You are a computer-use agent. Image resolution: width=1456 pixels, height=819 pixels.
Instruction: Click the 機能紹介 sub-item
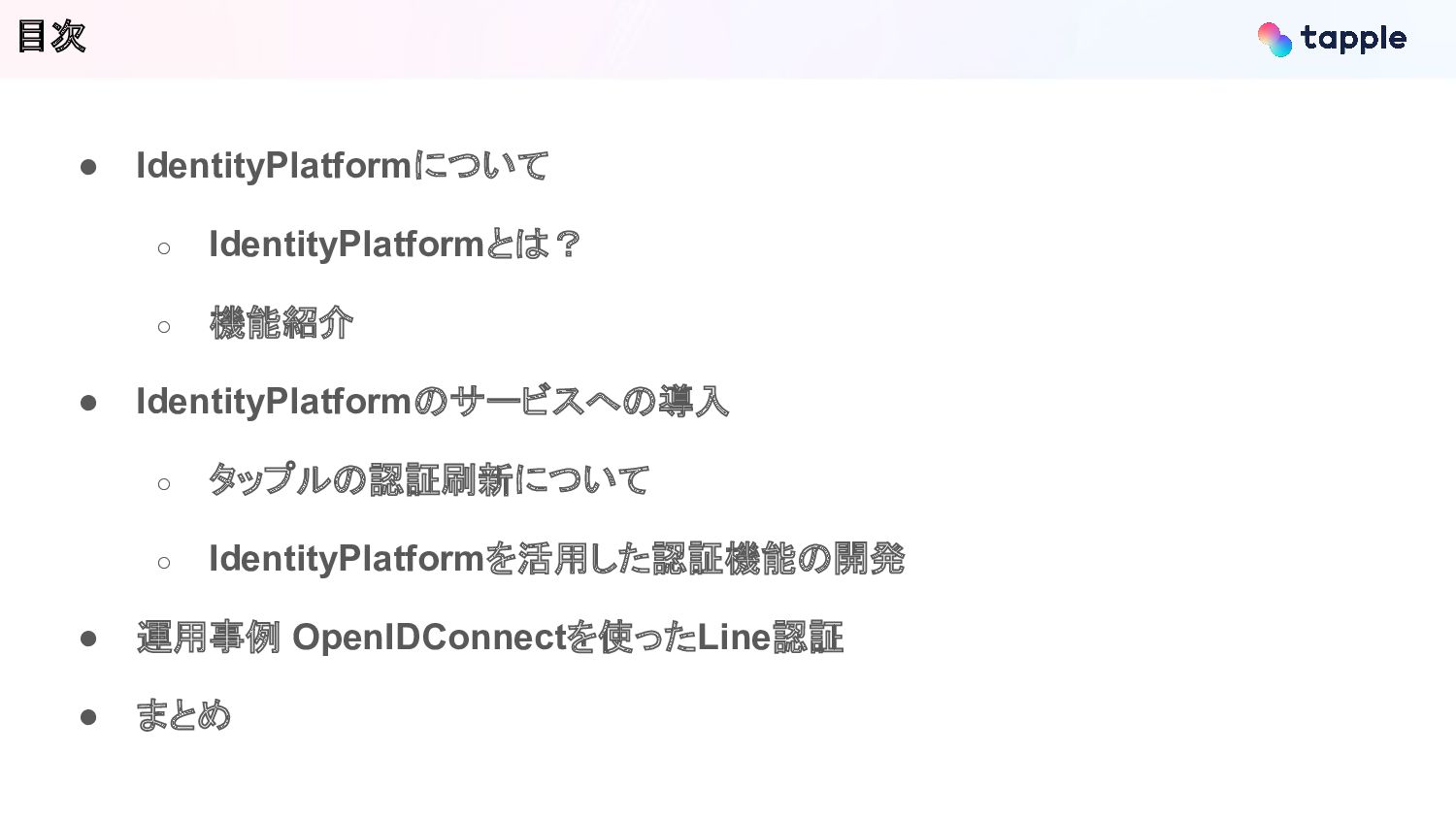(x=281, y=323)
